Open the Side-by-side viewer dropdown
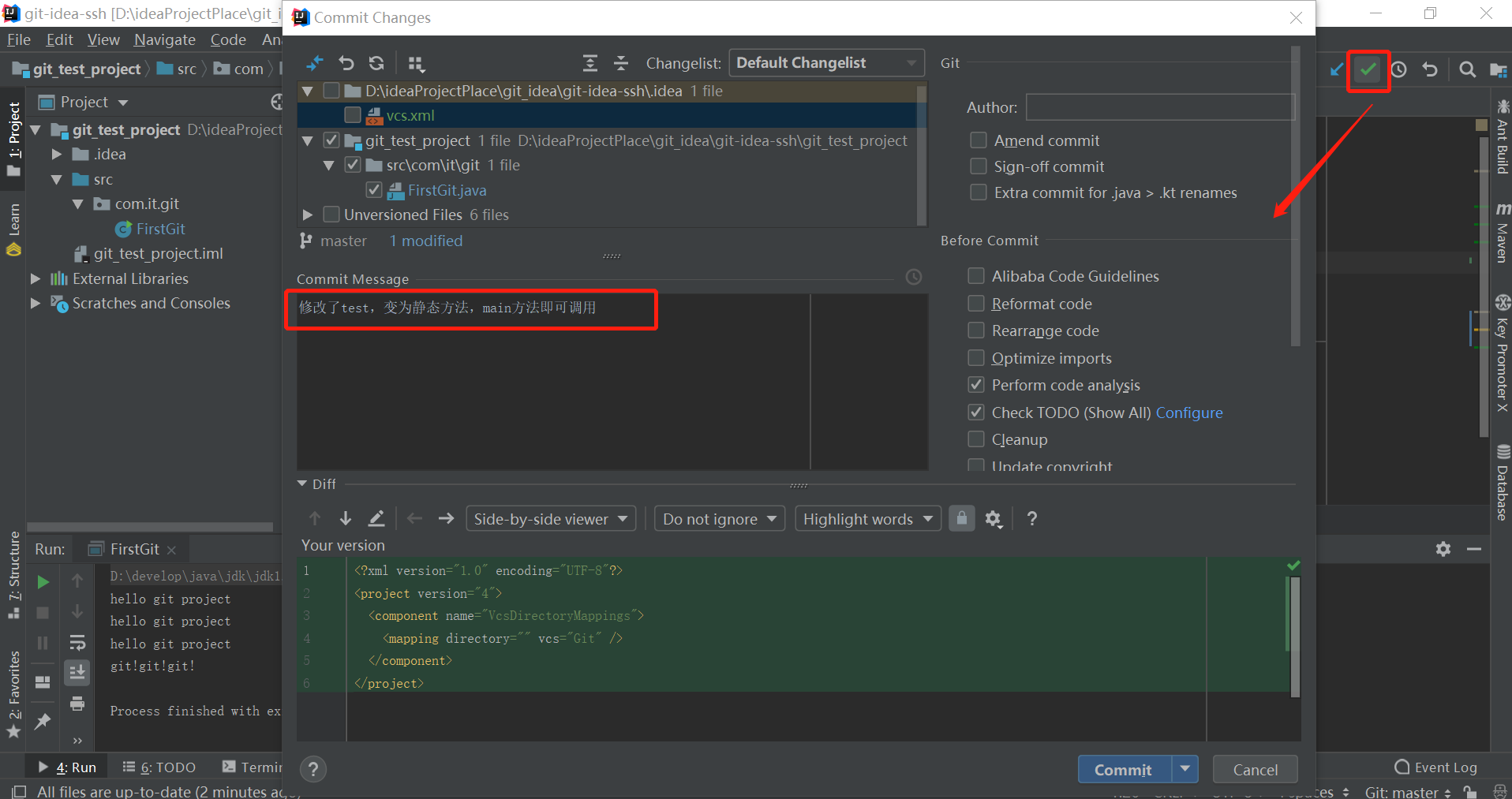 click(x=551, y=518)
